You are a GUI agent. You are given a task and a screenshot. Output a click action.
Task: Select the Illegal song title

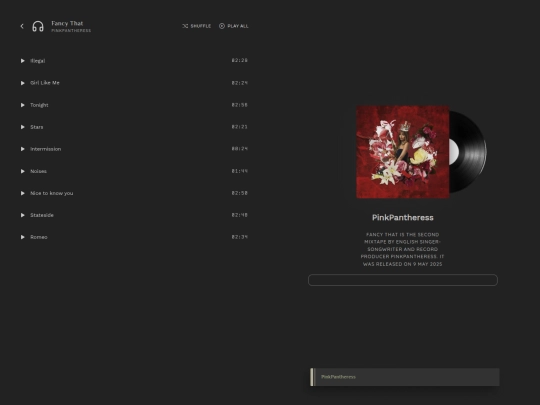pyautogui.click(x=38, y=61)
